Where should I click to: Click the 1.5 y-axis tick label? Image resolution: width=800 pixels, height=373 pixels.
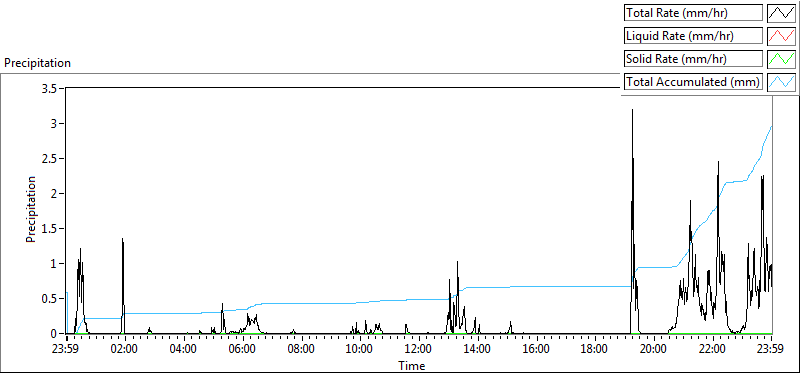point(49,229)
